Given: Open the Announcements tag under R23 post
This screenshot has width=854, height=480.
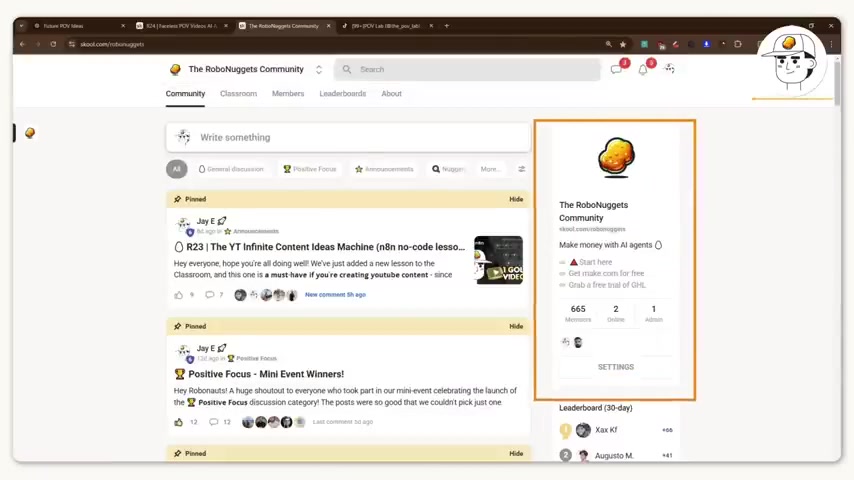Looking at the screenshot, I should (x=252, y=232).
